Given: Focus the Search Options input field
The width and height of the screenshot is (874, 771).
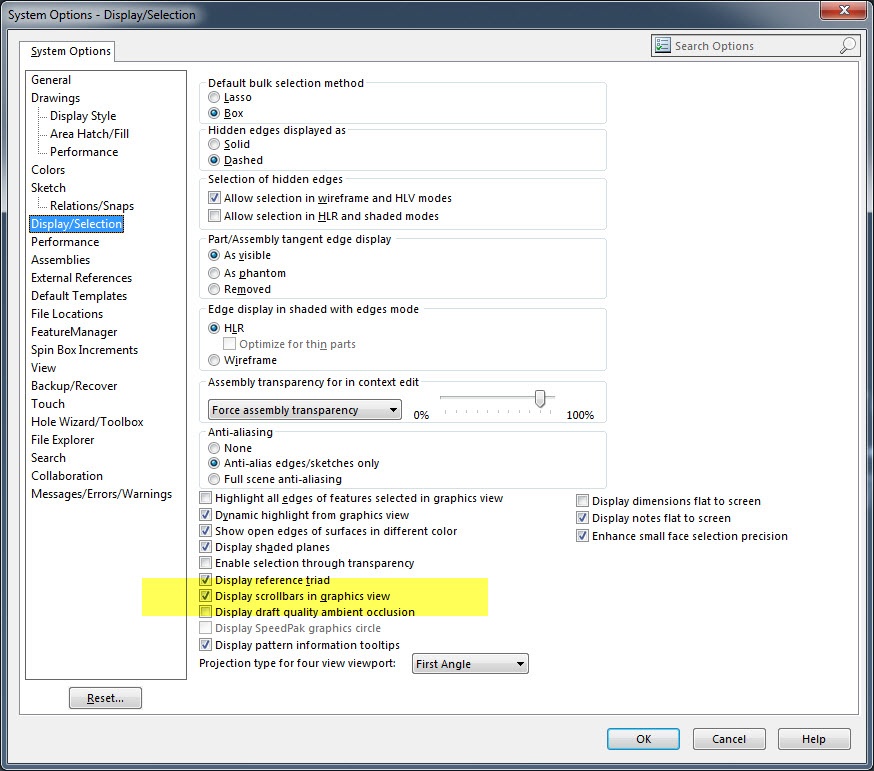Looking at the screenshot, I should pos(755,46).
